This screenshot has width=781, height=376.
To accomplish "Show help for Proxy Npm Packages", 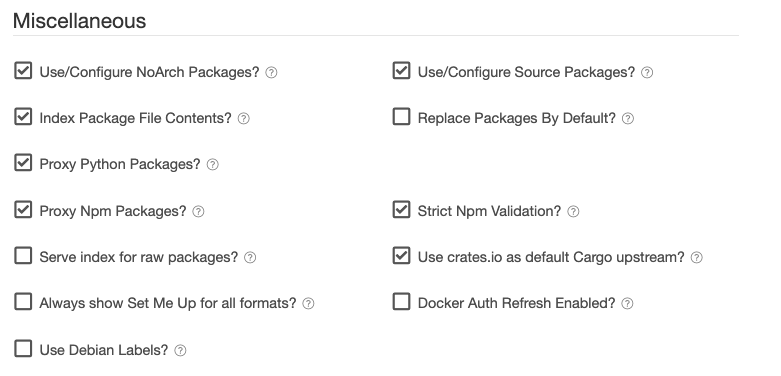I will (198, 212).
